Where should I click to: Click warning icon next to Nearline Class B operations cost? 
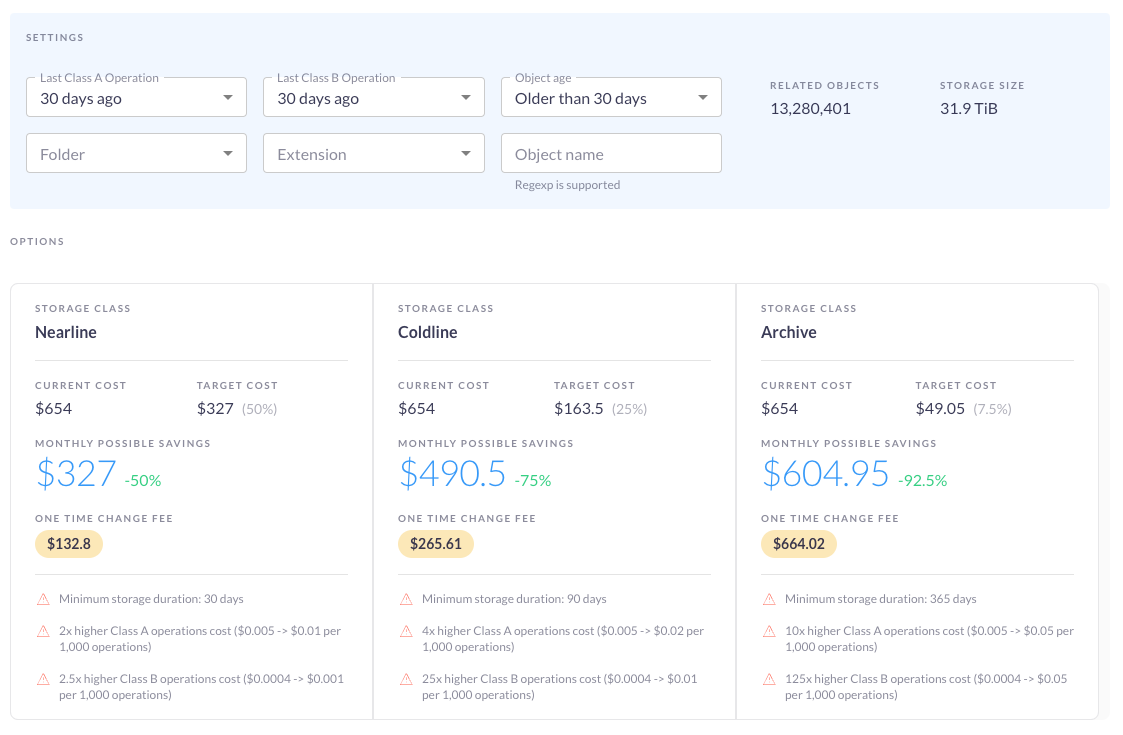[42, 679]
